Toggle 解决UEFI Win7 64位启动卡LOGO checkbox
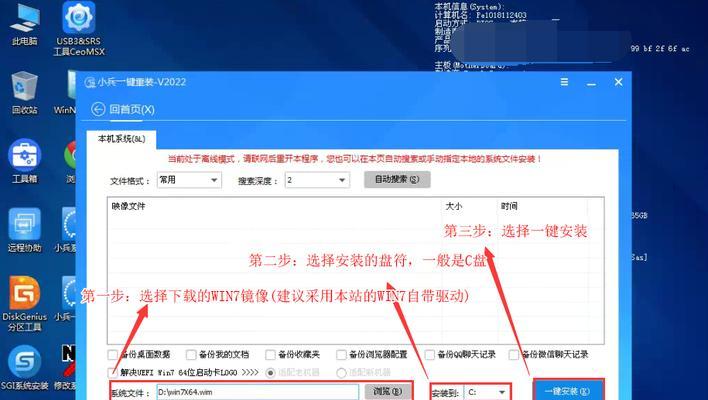The height and width of the screenshot is (400, 708). (113, 372)
